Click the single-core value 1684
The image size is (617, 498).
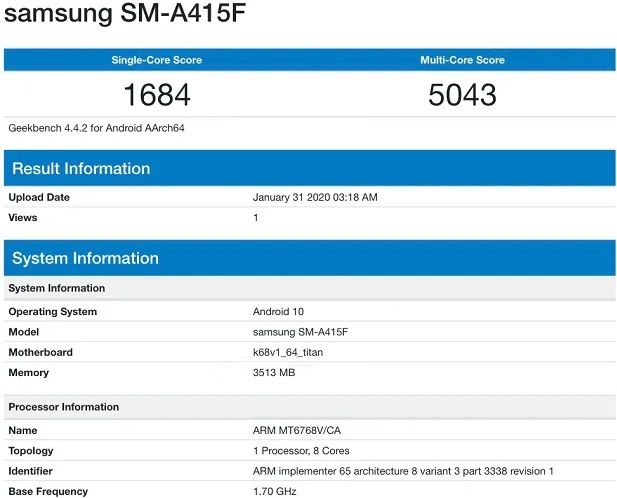(x=157, y=95)
